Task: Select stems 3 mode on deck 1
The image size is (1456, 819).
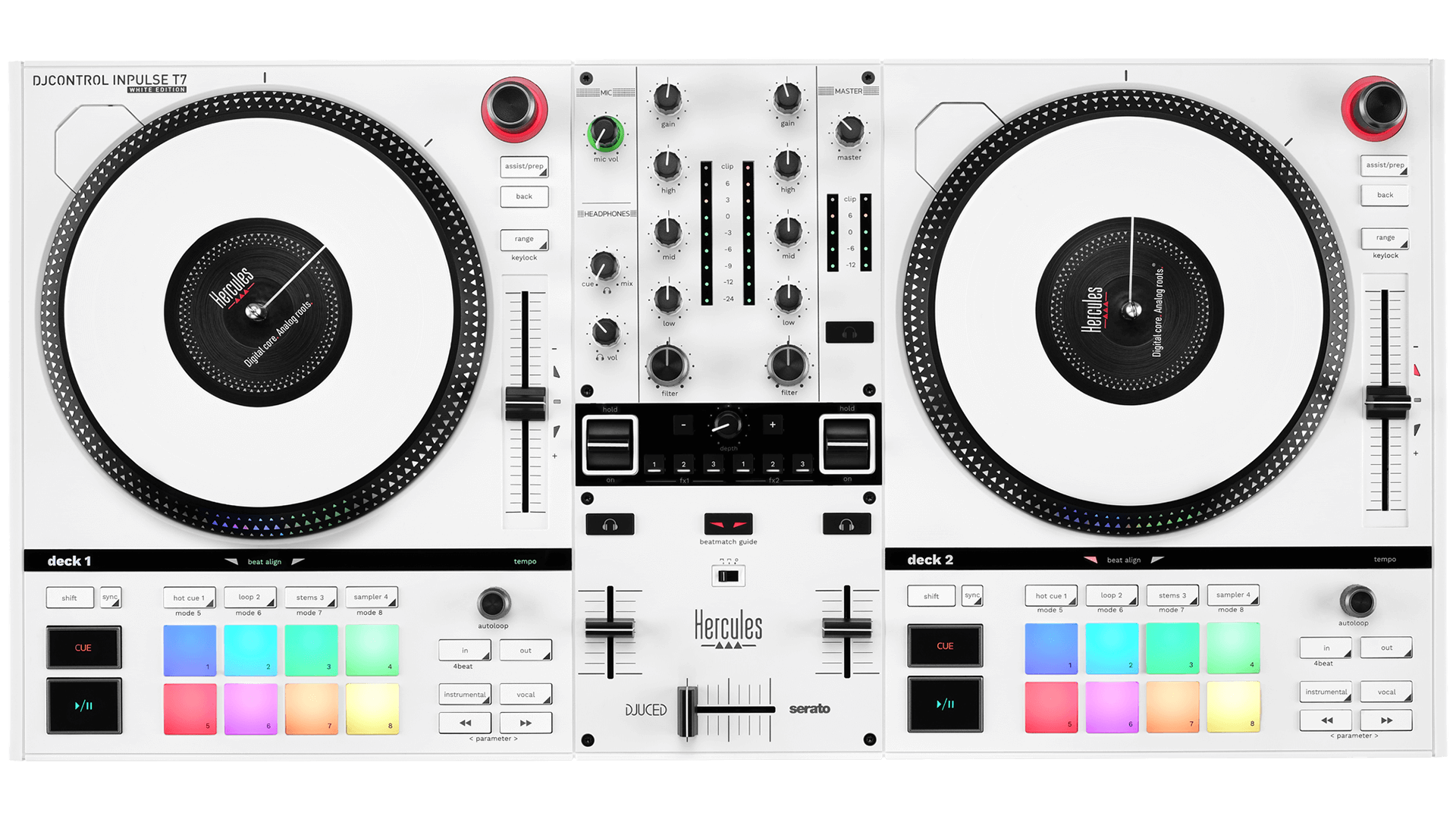Action: (311, 598)
